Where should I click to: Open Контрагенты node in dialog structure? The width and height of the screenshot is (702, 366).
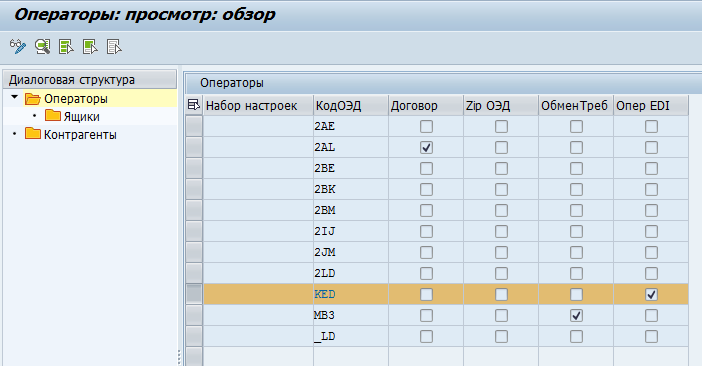(x=80, y=135)
